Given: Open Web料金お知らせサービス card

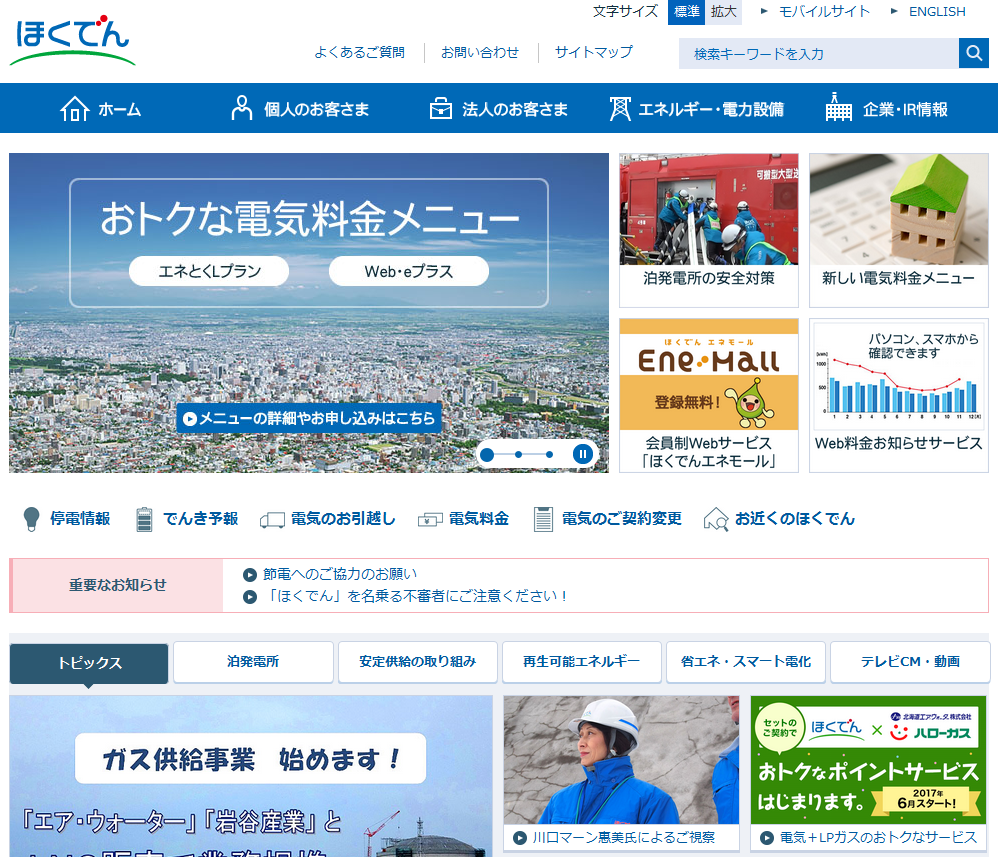Looking at the screenshot, I should pyautogui.click(x=898, y=395).
